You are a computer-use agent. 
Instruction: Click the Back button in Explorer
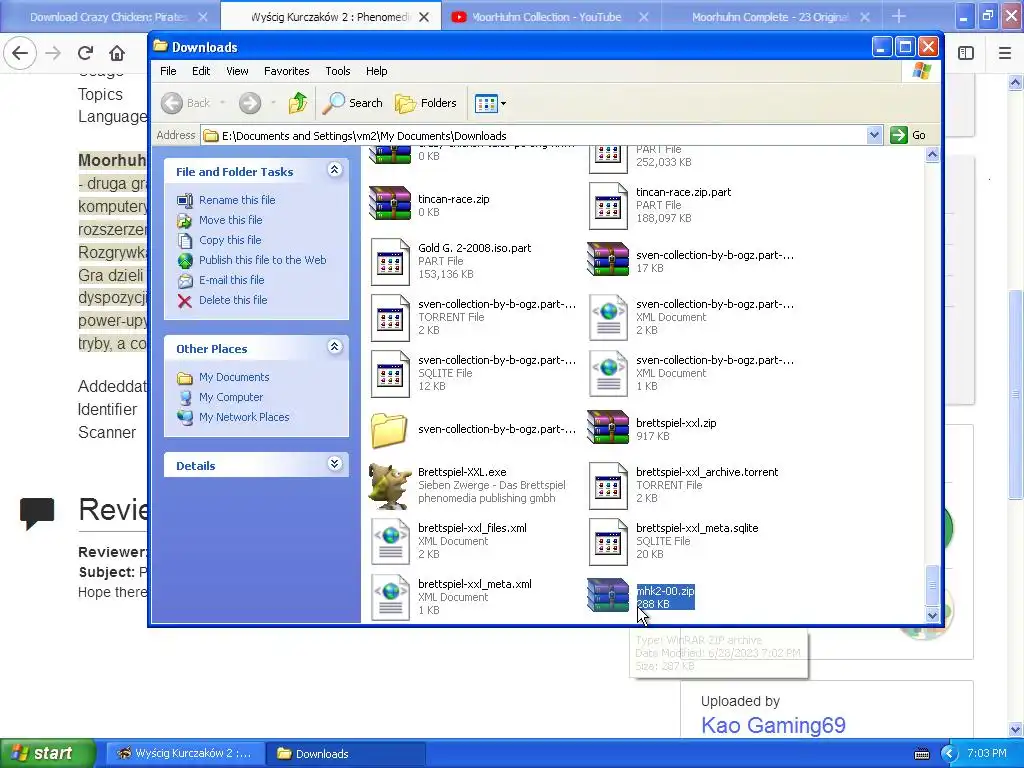click(x=187, y=103)
